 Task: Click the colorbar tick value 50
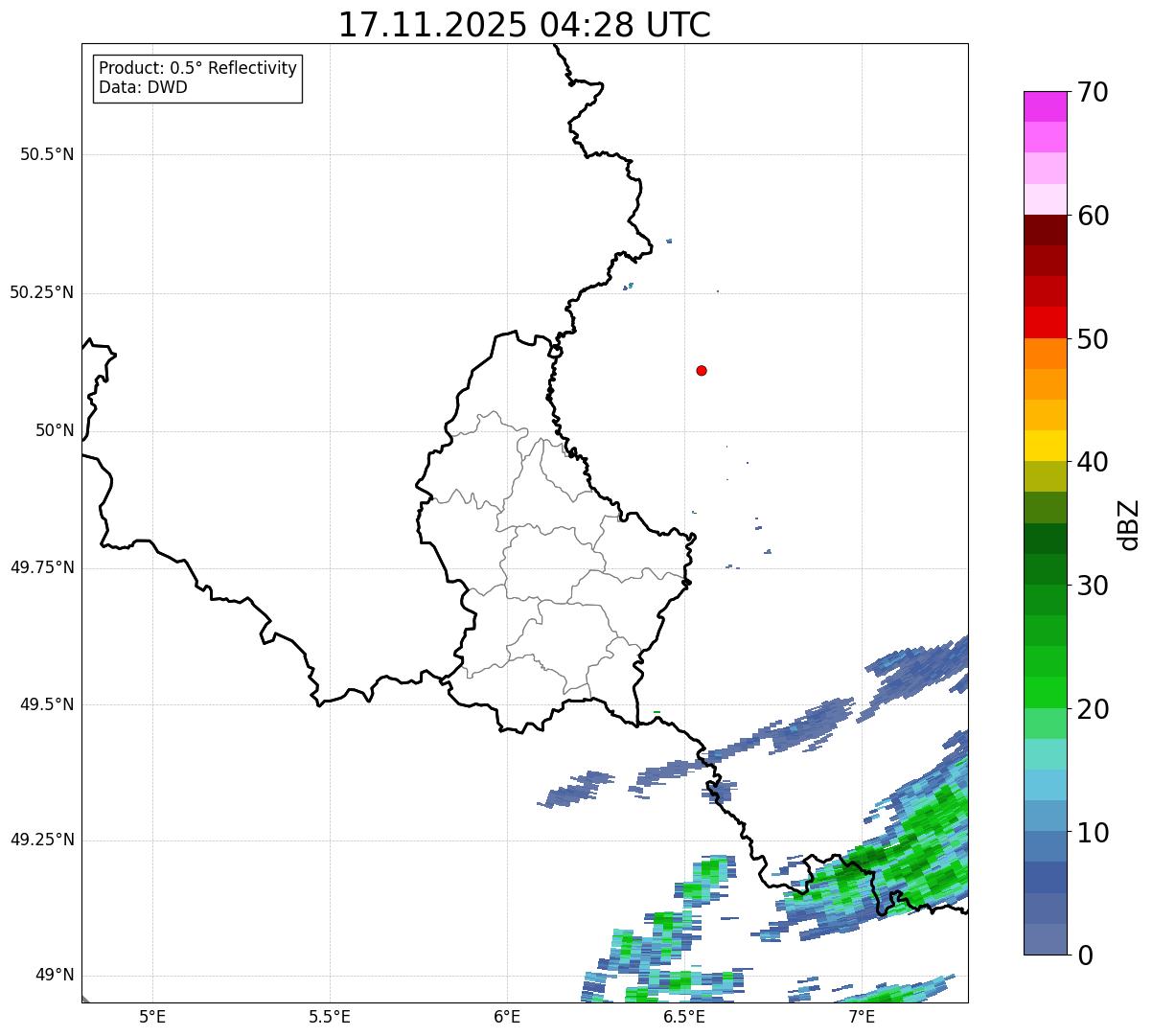pos(1092,339)
